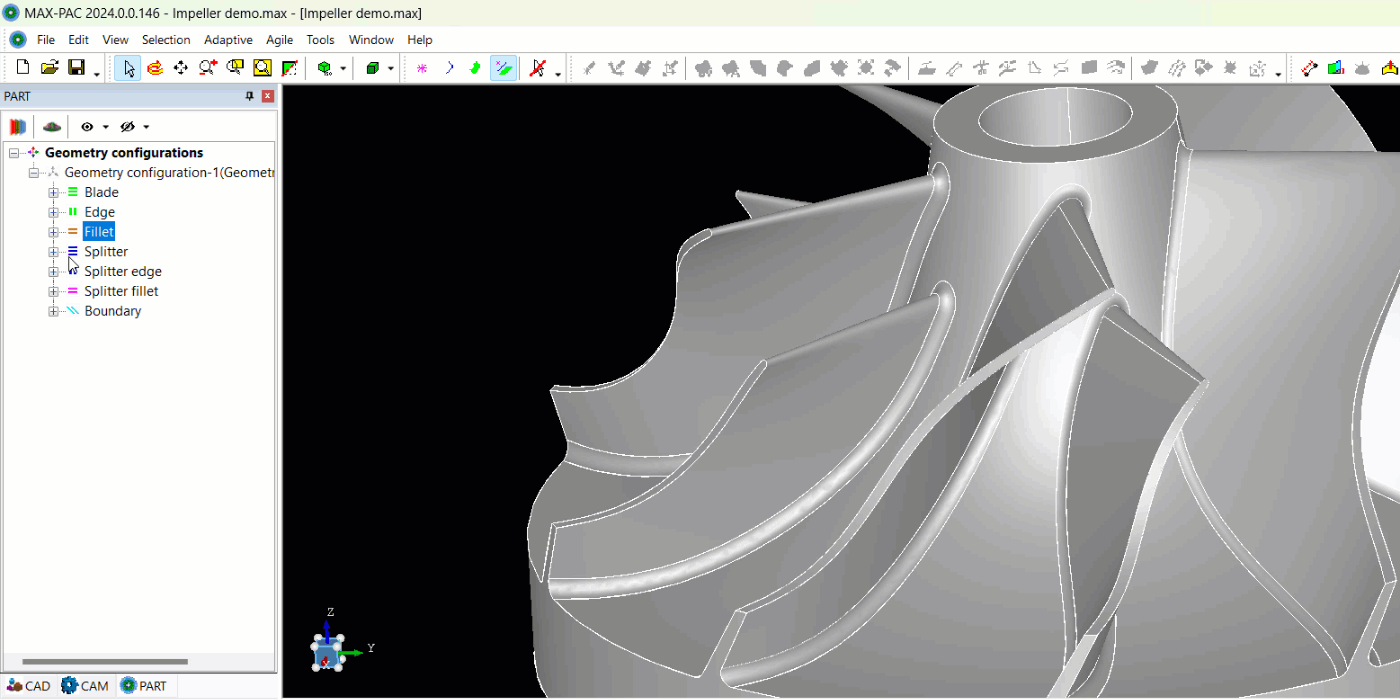Click the New file icon
Image resolution: width=1400 pixels, height=700 pixels.
22,68
